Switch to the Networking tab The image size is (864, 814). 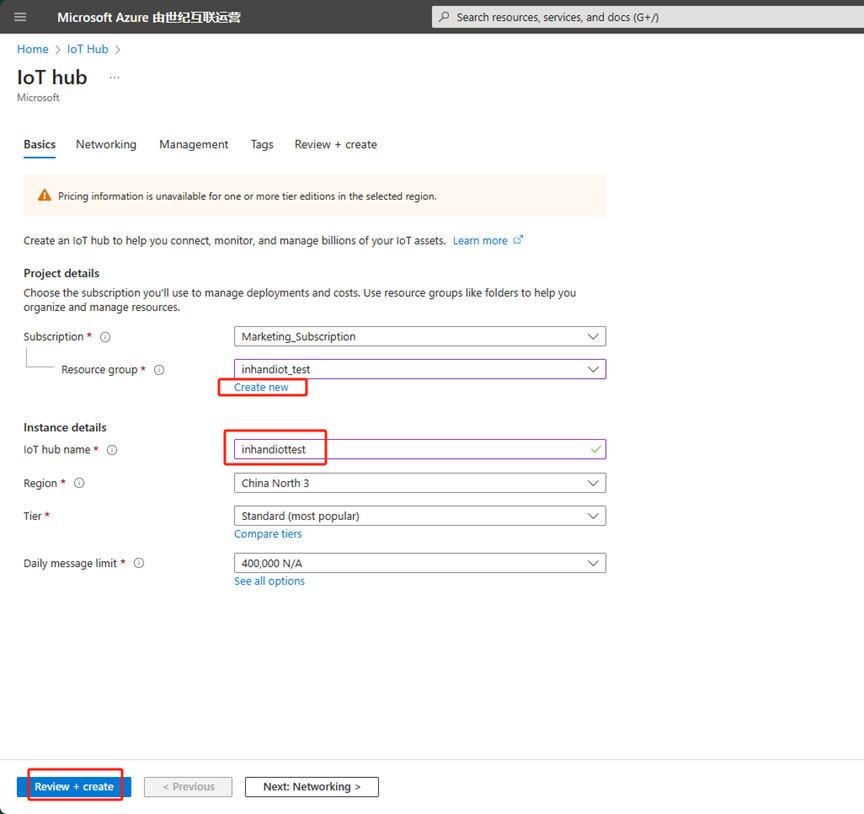tap(106, 145)
